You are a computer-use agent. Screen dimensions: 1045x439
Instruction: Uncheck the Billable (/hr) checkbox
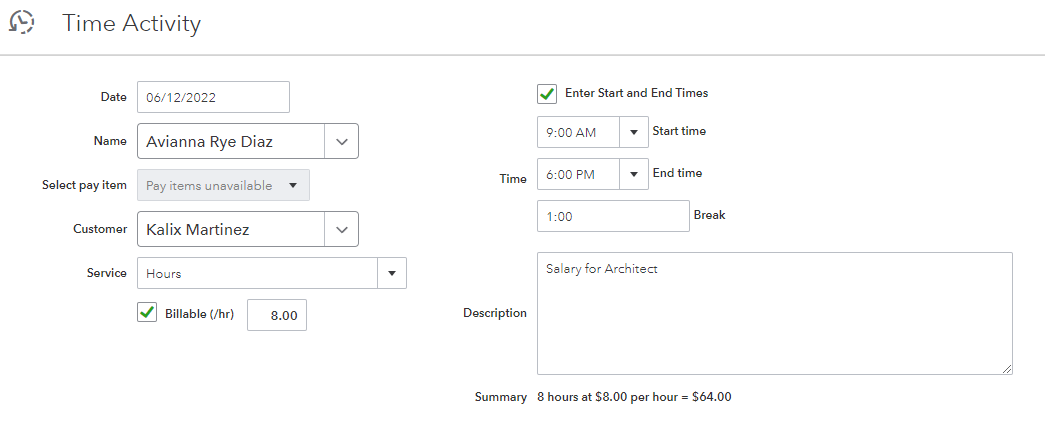coord(147,313)
